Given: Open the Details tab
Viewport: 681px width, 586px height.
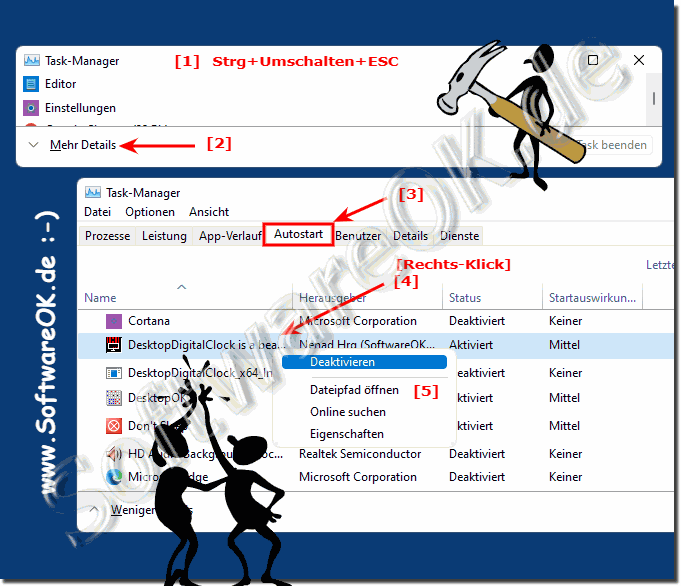Looking at the screenshot, I should click(x=410, y=236).
